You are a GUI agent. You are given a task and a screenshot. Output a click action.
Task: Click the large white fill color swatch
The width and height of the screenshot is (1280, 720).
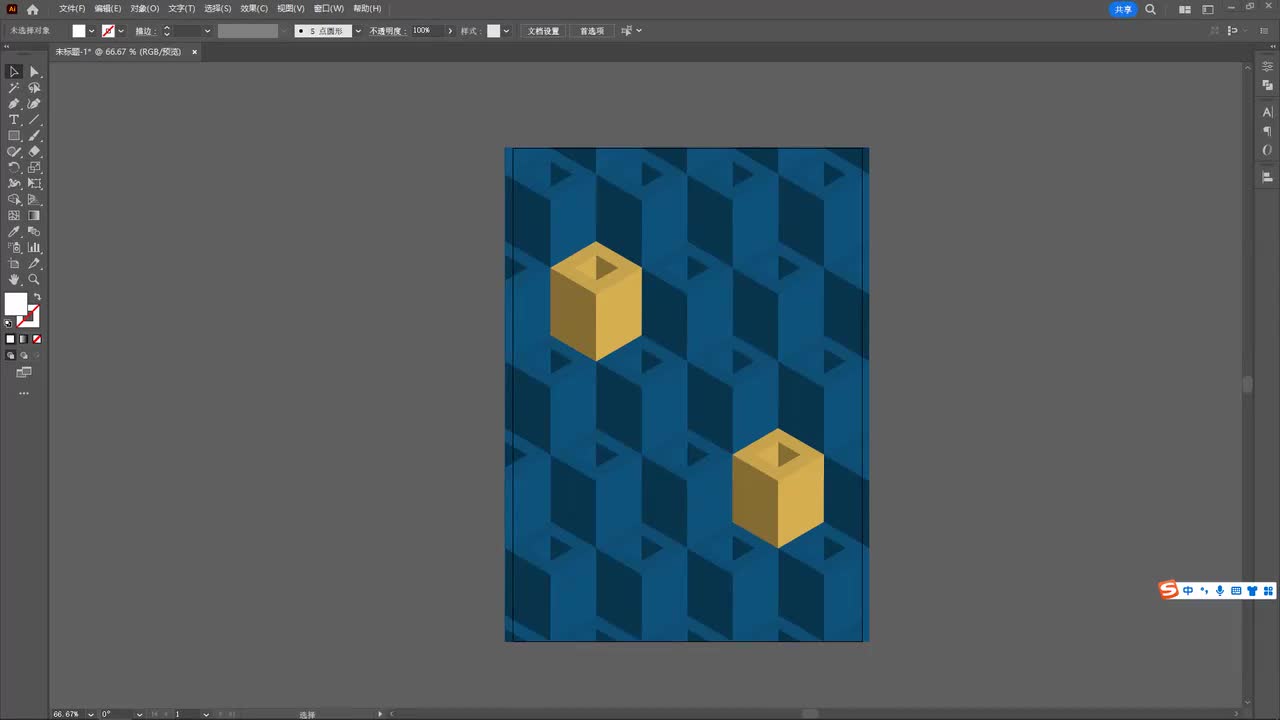(x=16, y=304)
